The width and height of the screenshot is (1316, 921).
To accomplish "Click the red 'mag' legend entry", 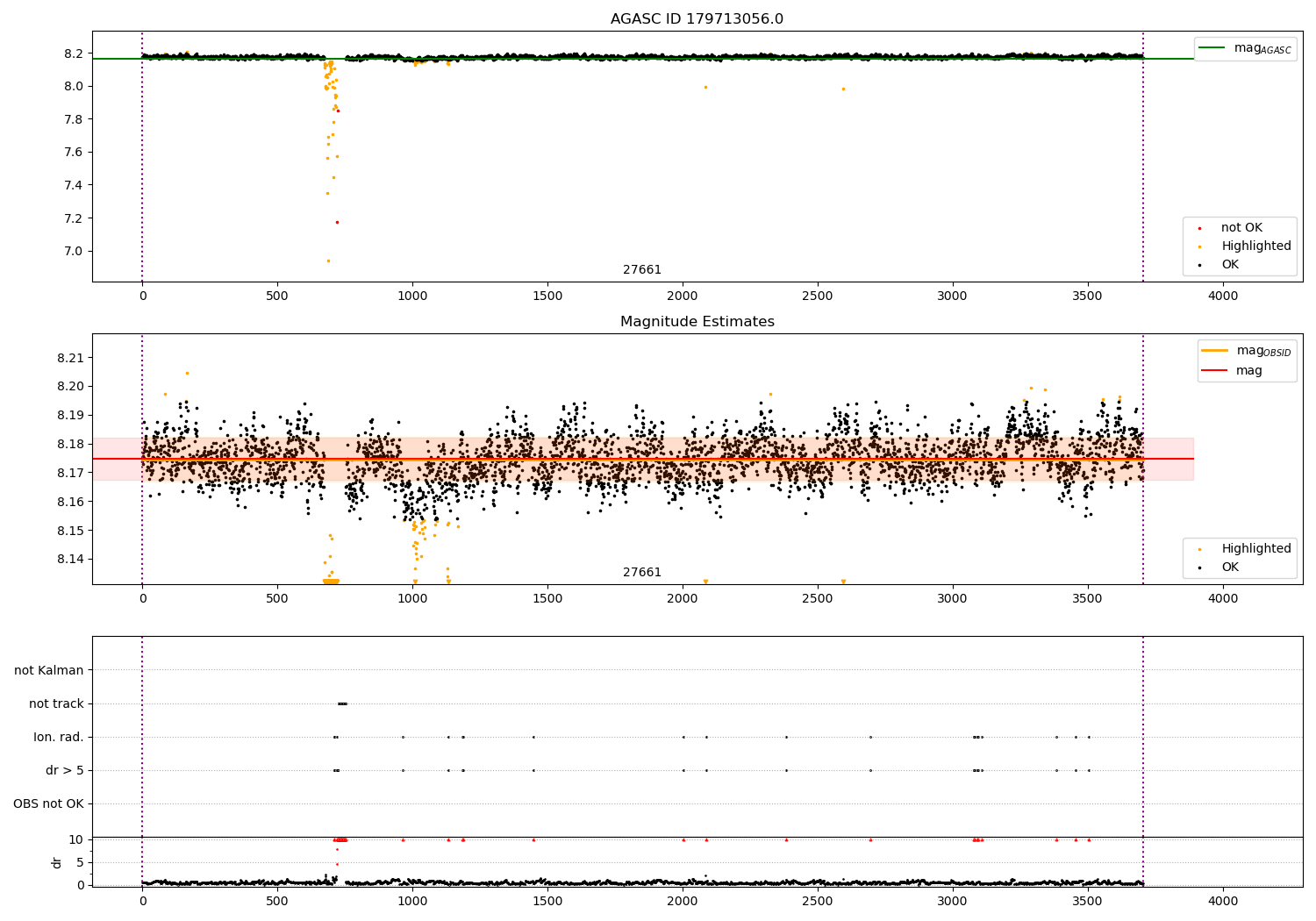I will [1232, 371].
